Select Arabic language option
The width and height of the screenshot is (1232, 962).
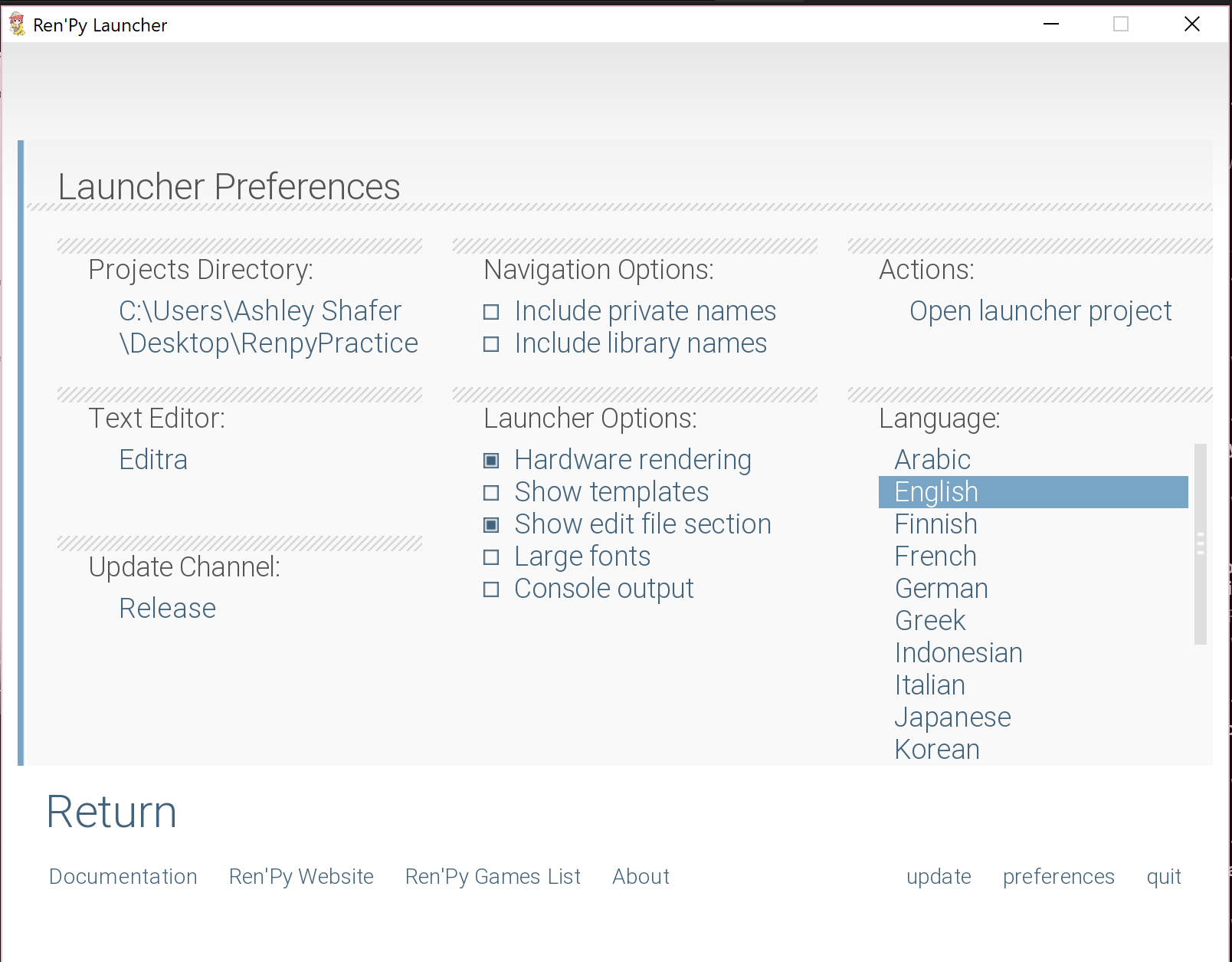[932, 460]
